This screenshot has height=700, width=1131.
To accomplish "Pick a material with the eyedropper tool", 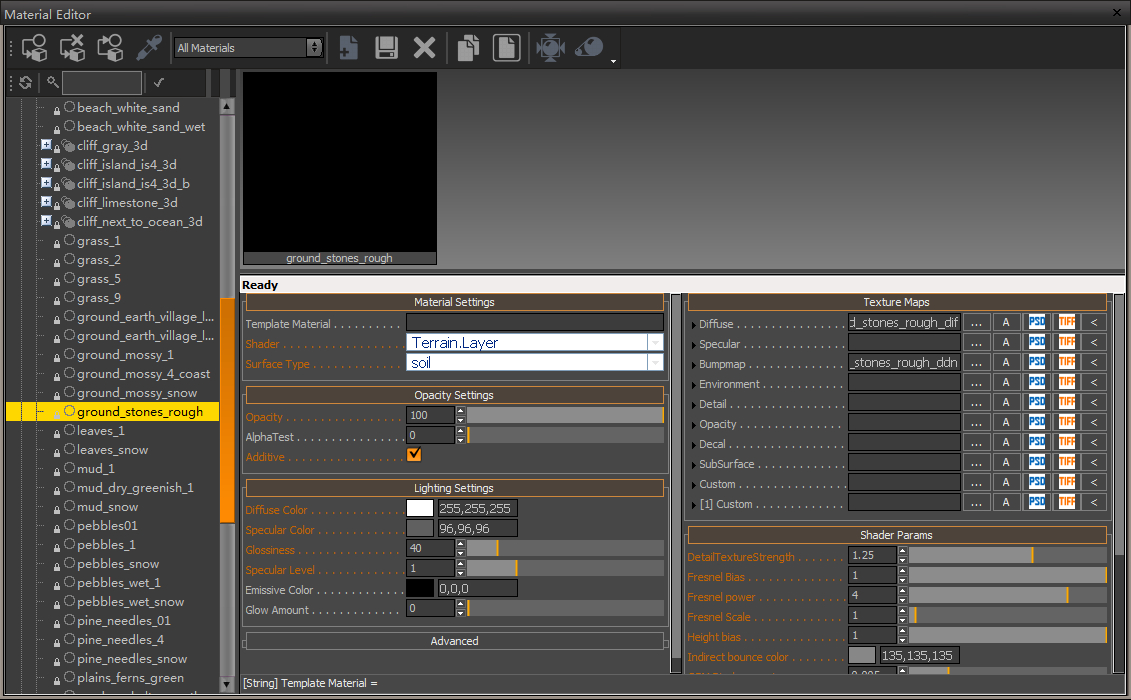I will coord(149,47).
